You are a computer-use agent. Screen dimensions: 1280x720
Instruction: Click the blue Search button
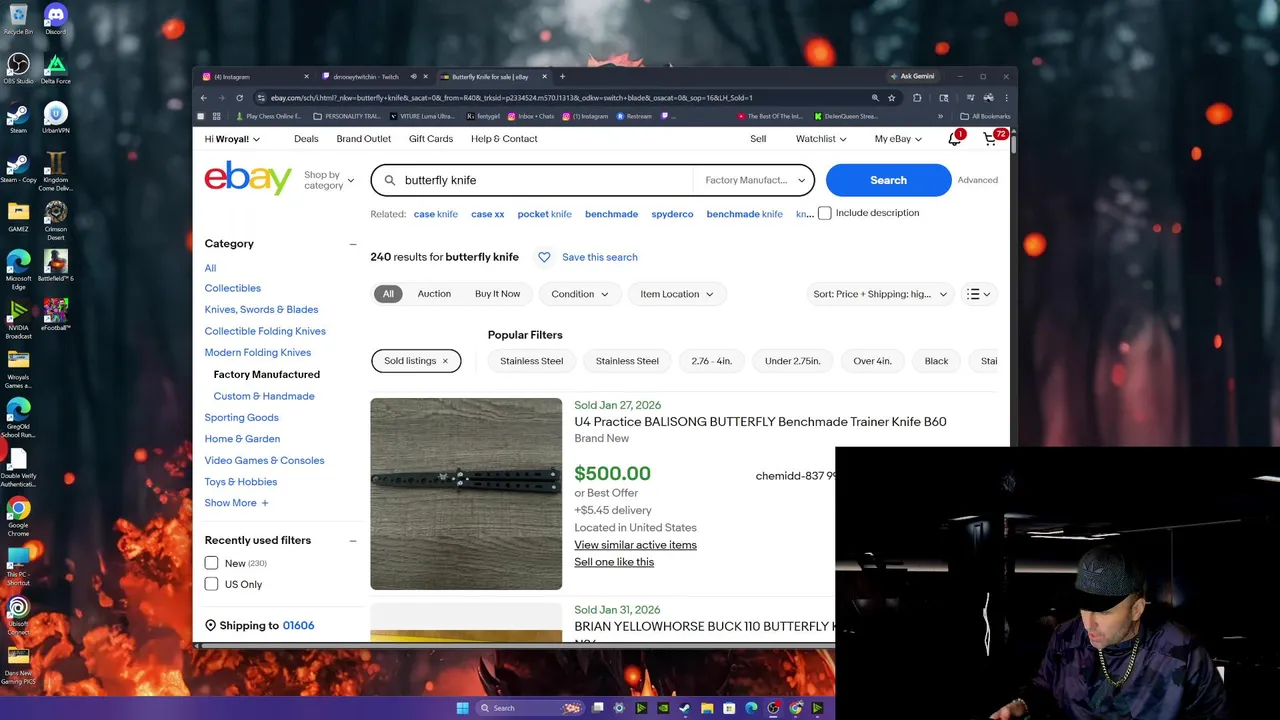888,180
